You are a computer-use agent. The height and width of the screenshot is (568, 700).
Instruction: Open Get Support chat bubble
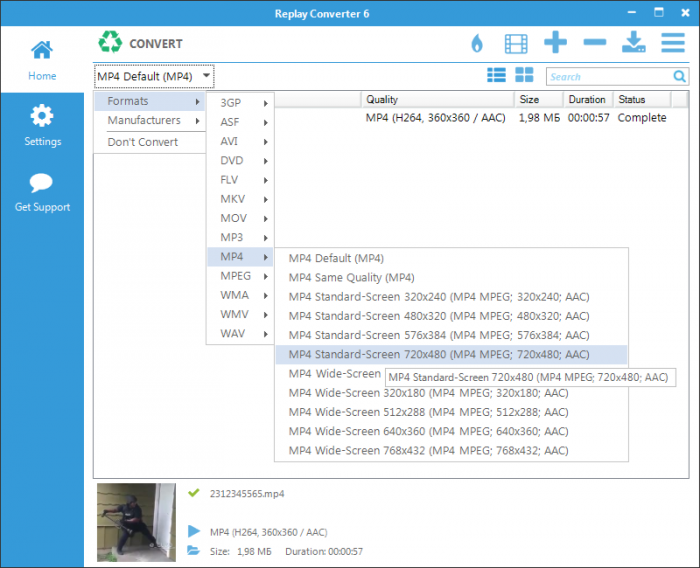[x=42, y=192]
